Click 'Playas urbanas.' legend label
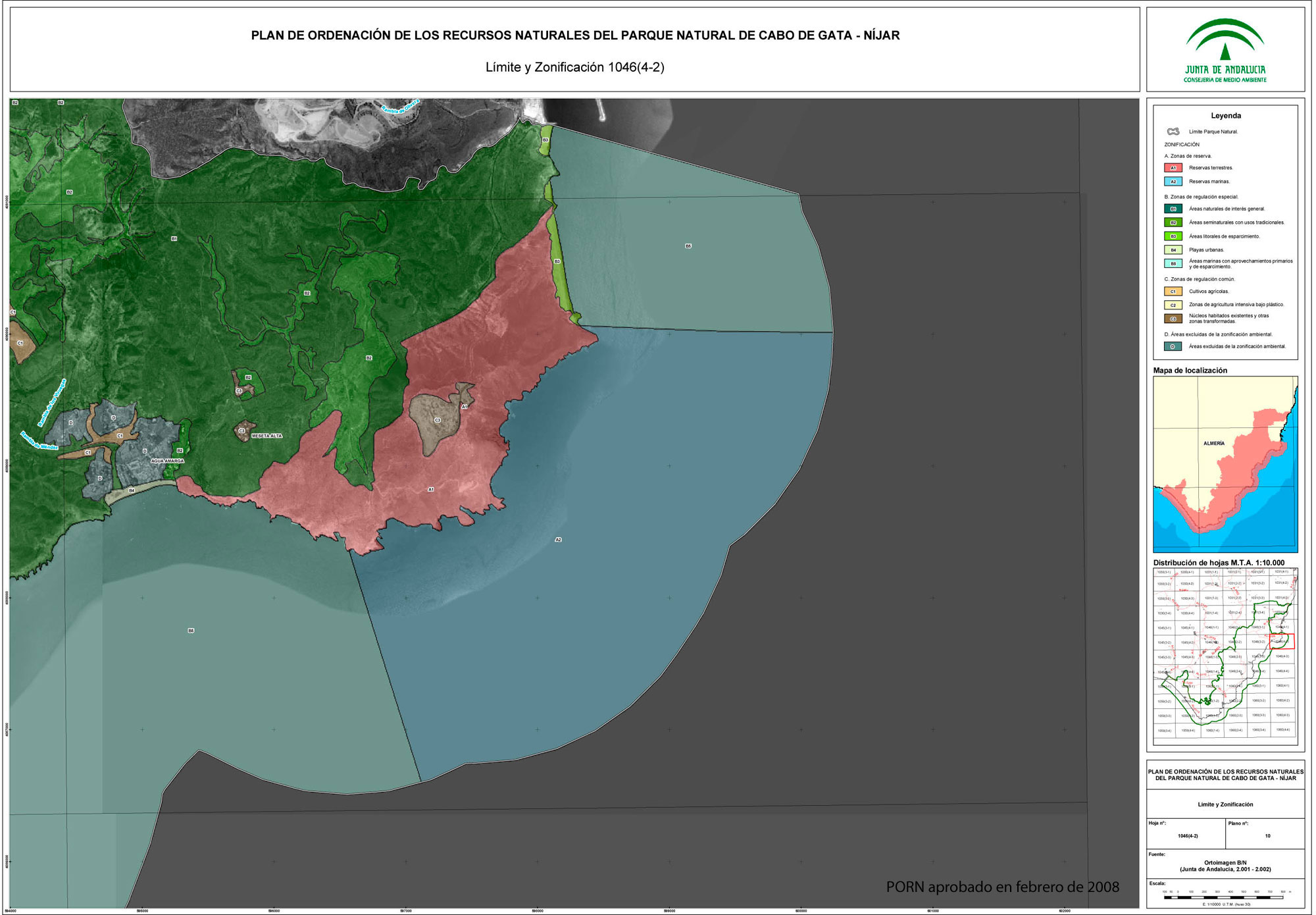 [x=1206, y=250]
